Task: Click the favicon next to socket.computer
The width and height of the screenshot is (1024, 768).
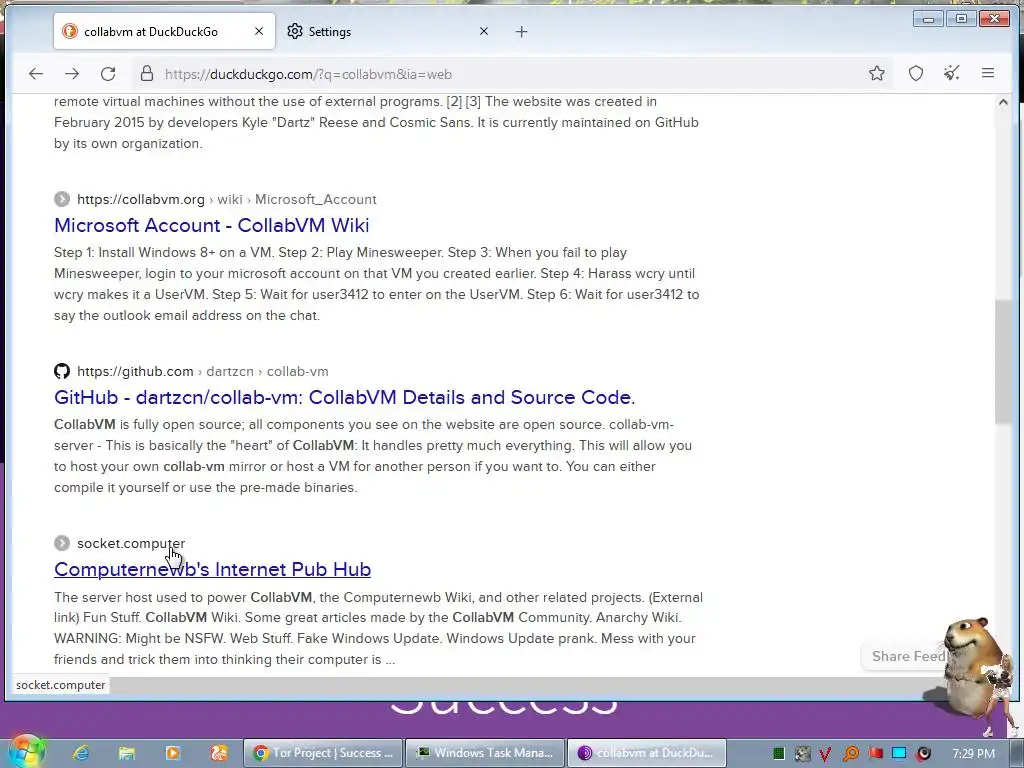Action: [x=62, y=543]
